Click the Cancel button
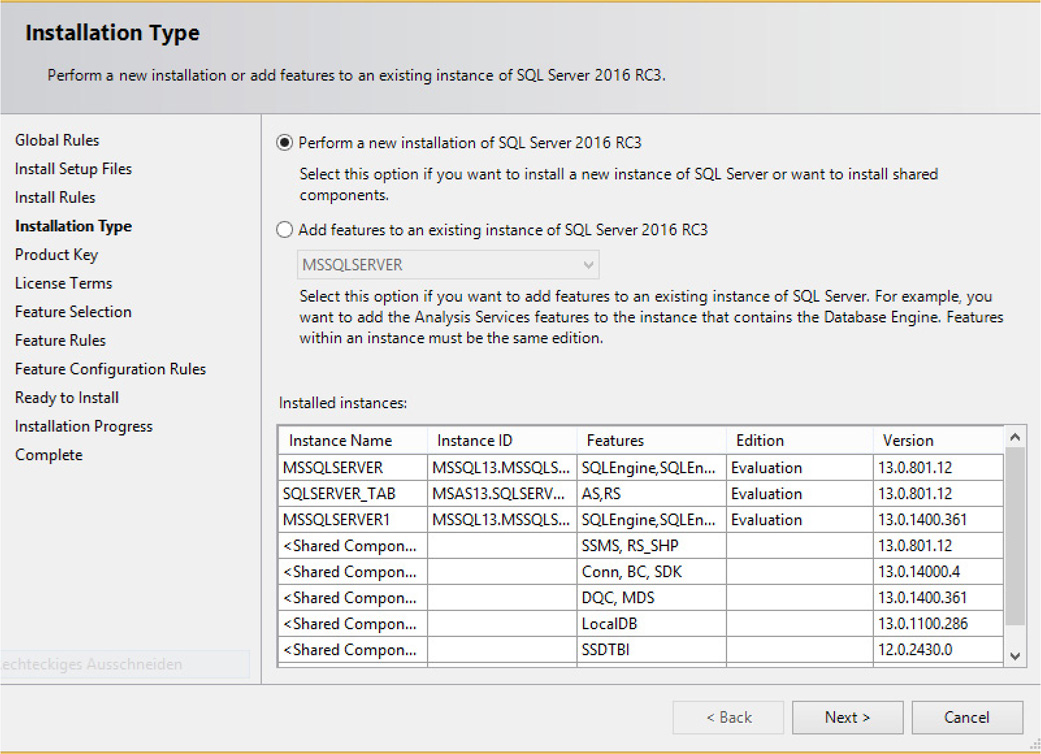 967,717
